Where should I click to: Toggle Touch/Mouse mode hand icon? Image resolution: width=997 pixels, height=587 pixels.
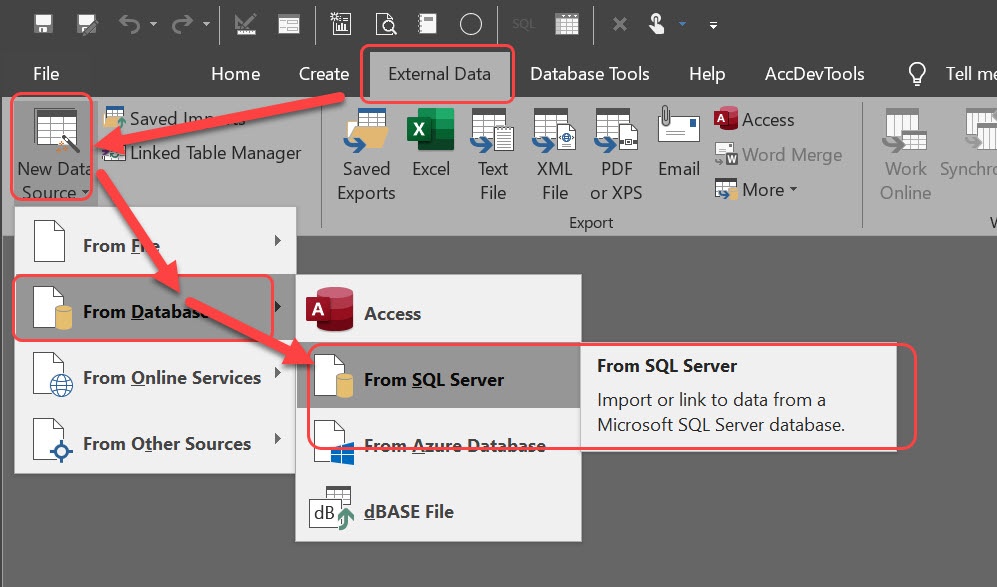[x=656, y=24]
